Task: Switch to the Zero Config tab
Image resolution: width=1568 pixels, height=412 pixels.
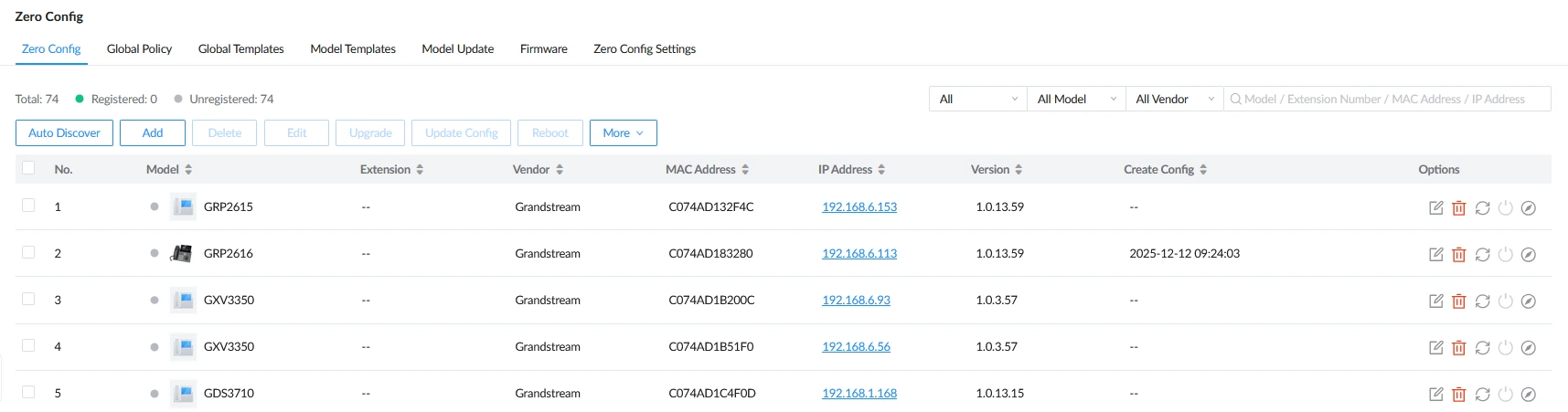Action: 51,49
